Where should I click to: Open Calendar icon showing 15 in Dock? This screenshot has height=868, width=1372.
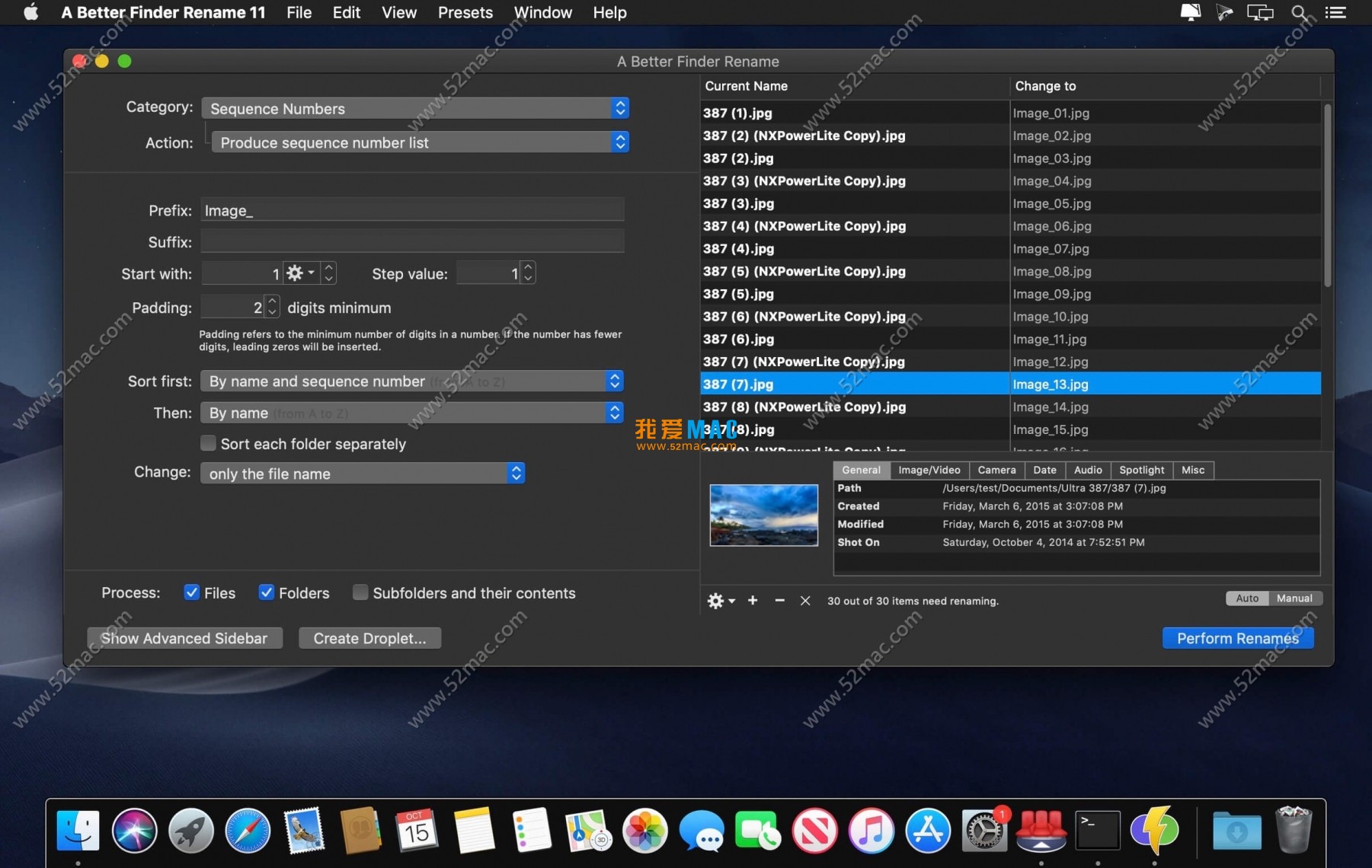417,830
